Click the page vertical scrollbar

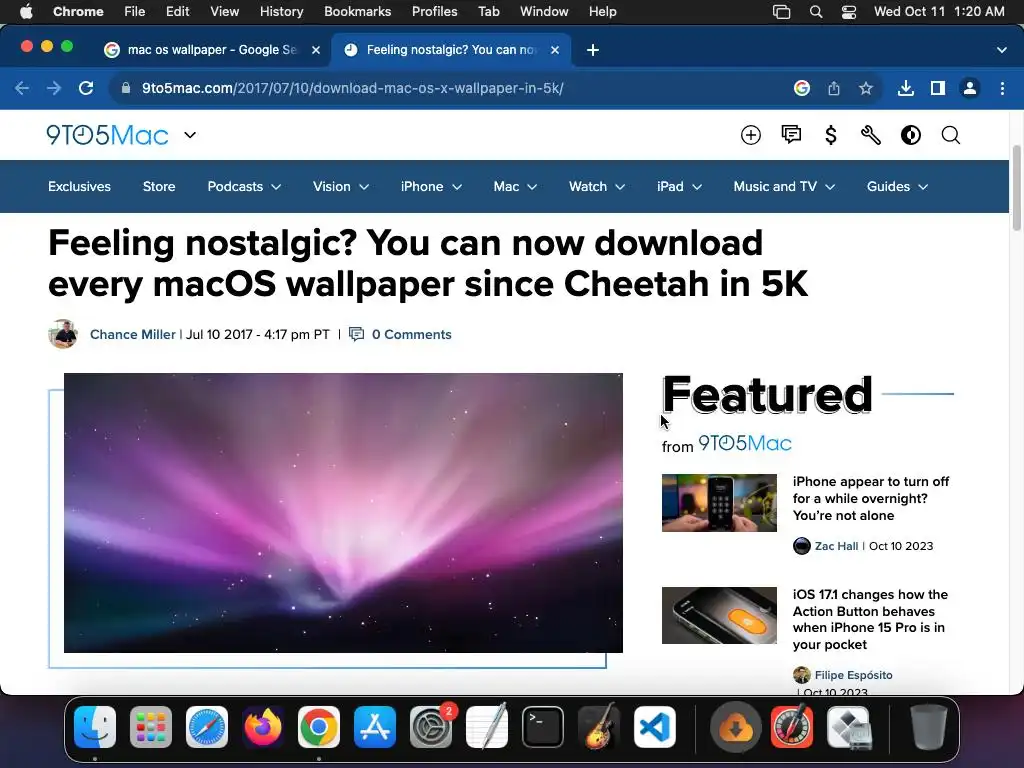1016,188
